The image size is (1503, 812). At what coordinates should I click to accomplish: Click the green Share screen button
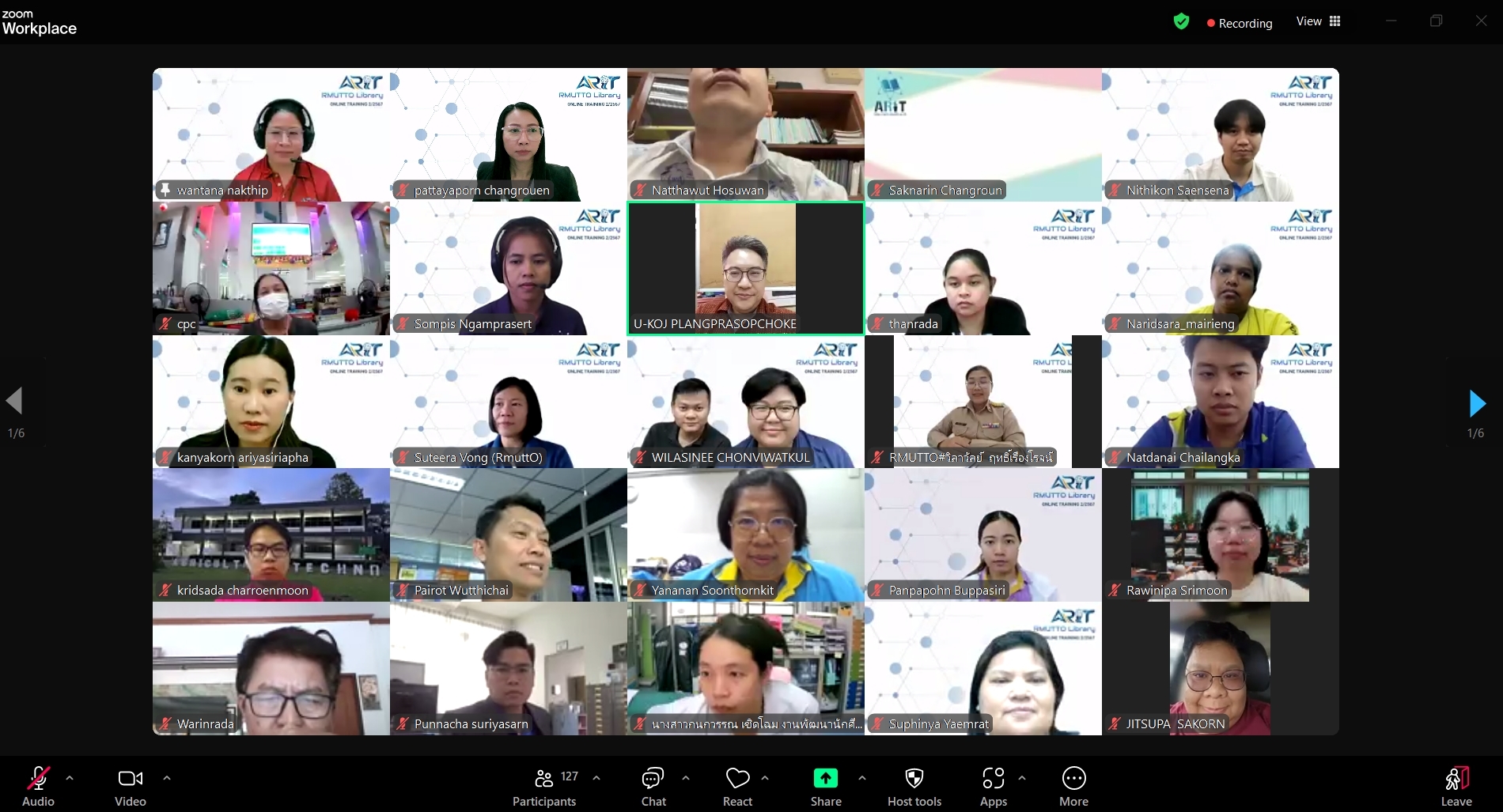(x=826, y=778)
